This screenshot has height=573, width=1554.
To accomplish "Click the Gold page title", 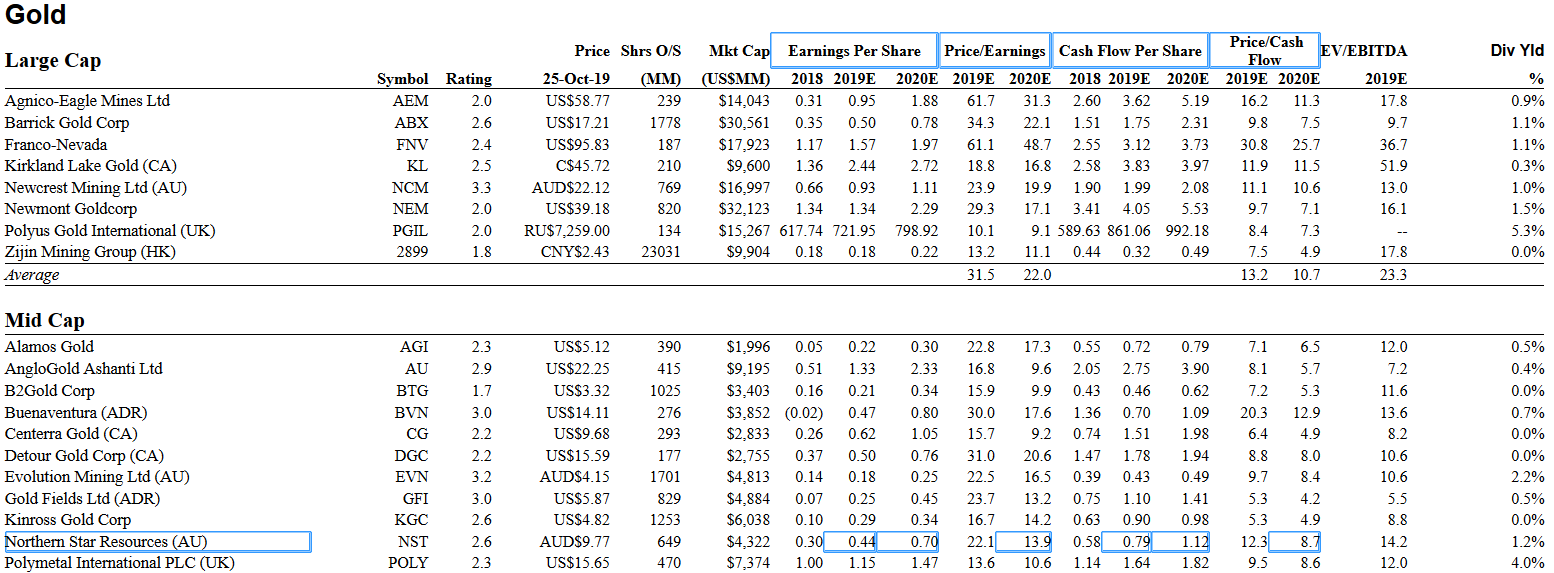I will click(36, 15).
